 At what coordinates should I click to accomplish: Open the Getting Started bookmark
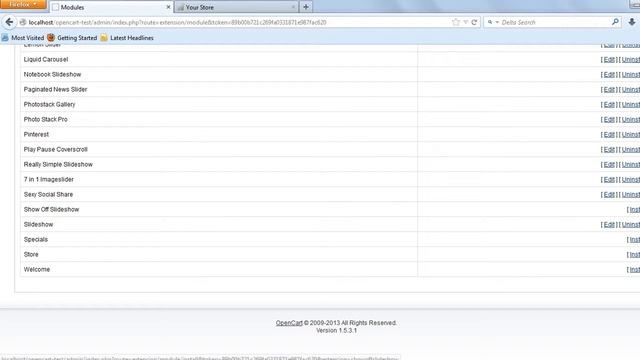pyautogui.click(x=72, y=38)
